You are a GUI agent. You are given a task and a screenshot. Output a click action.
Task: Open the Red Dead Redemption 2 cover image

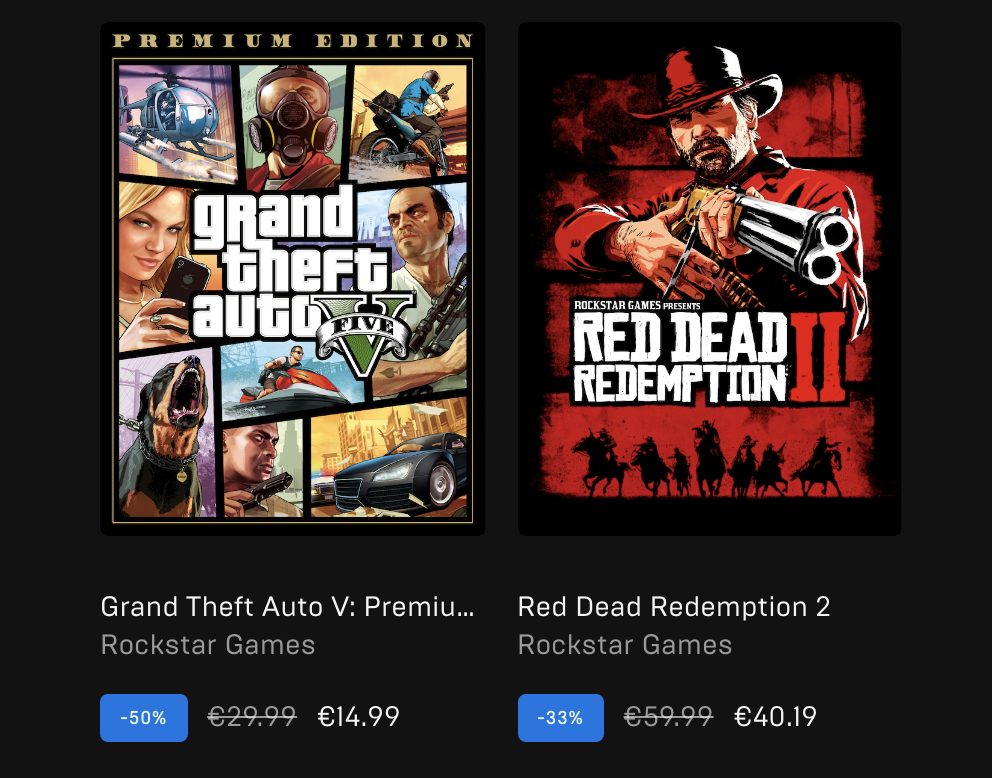point(709,279)
